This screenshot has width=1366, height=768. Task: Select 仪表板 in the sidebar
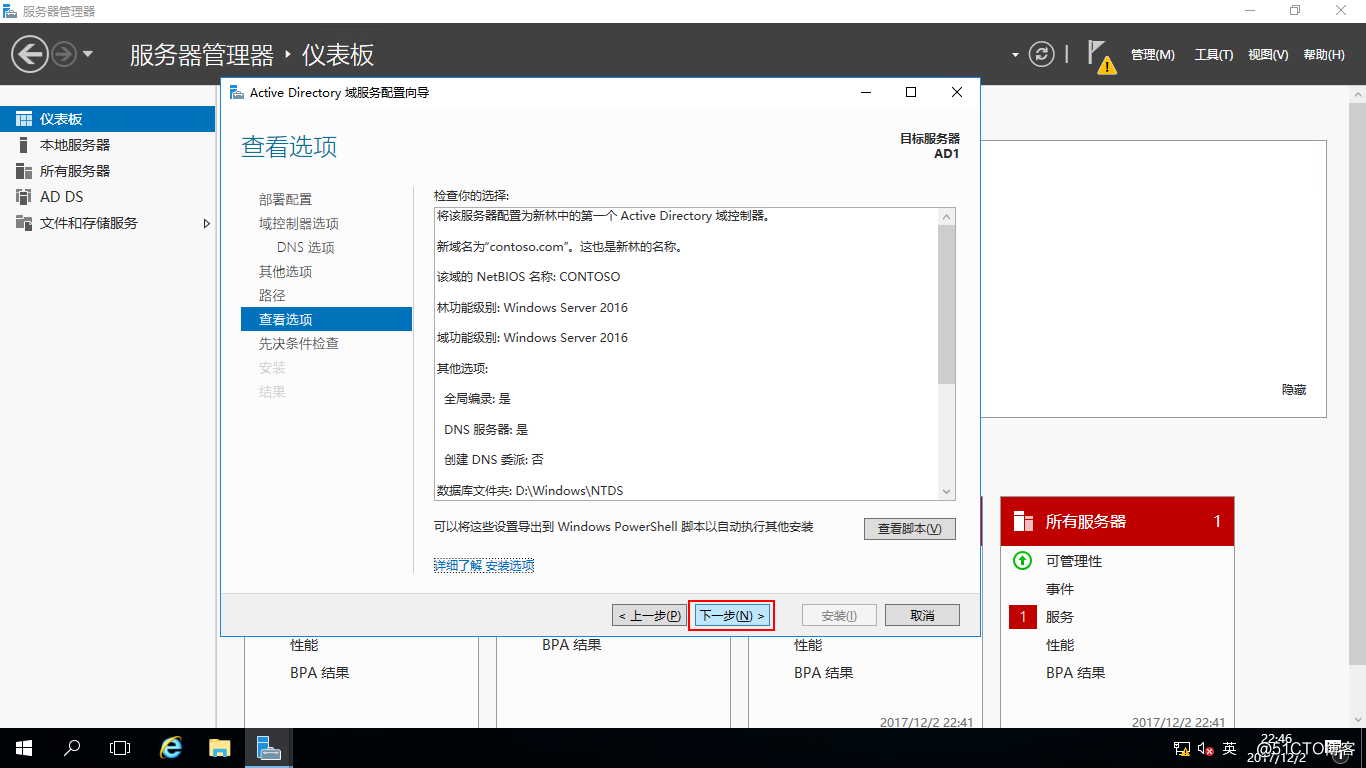(107, 119)
